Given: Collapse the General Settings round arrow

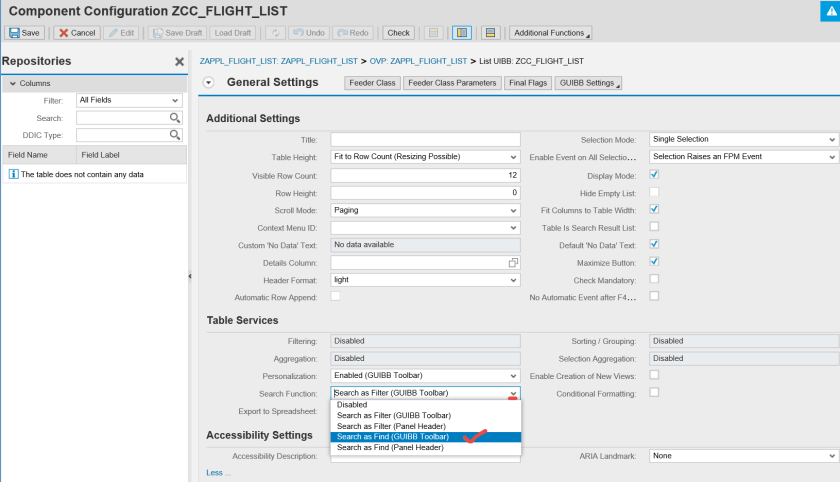Looking at the screenshot, I should [208, 83].
